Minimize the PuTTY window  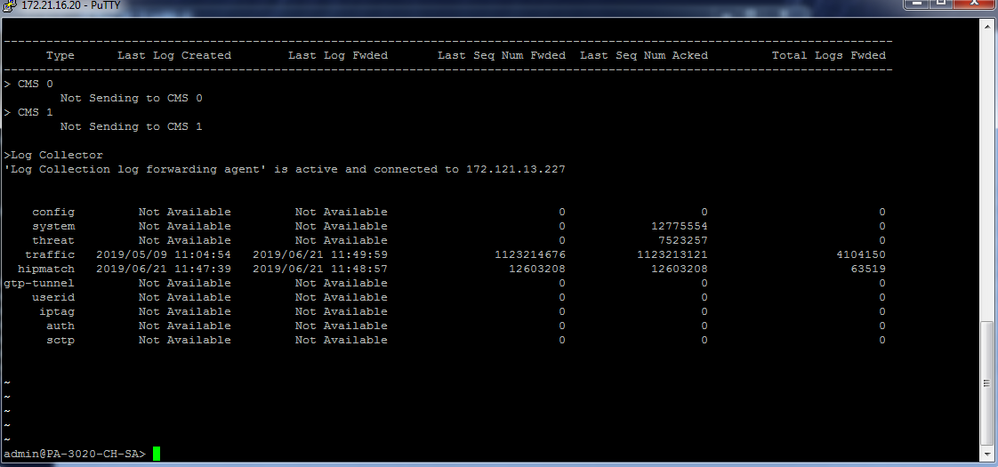pos(917,4)
